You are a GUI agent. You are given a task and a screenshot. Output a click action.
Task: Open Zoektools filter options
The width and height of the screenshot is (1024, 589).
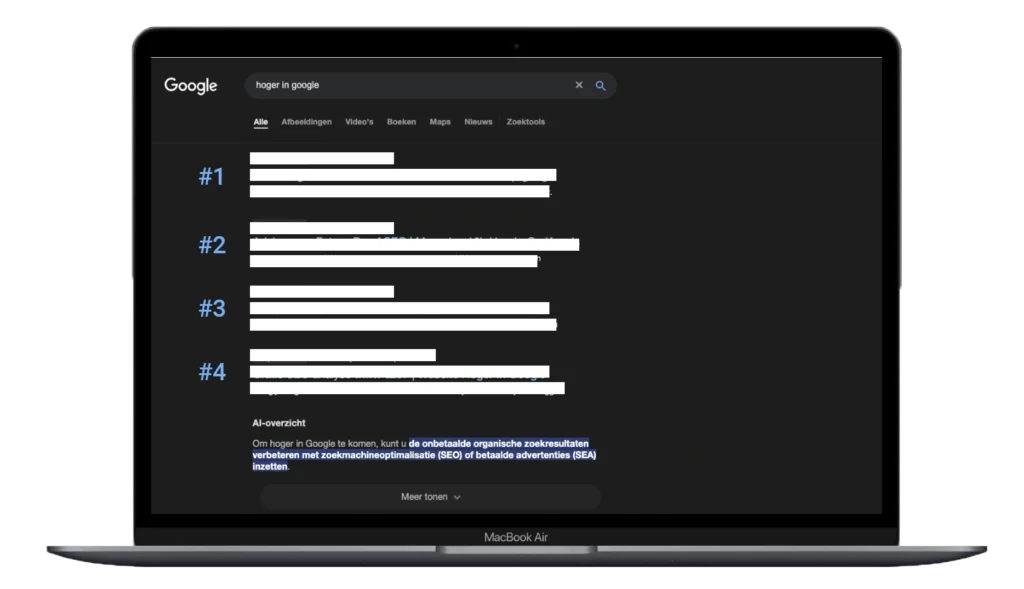pyautogui.click(x=525, y=122)
